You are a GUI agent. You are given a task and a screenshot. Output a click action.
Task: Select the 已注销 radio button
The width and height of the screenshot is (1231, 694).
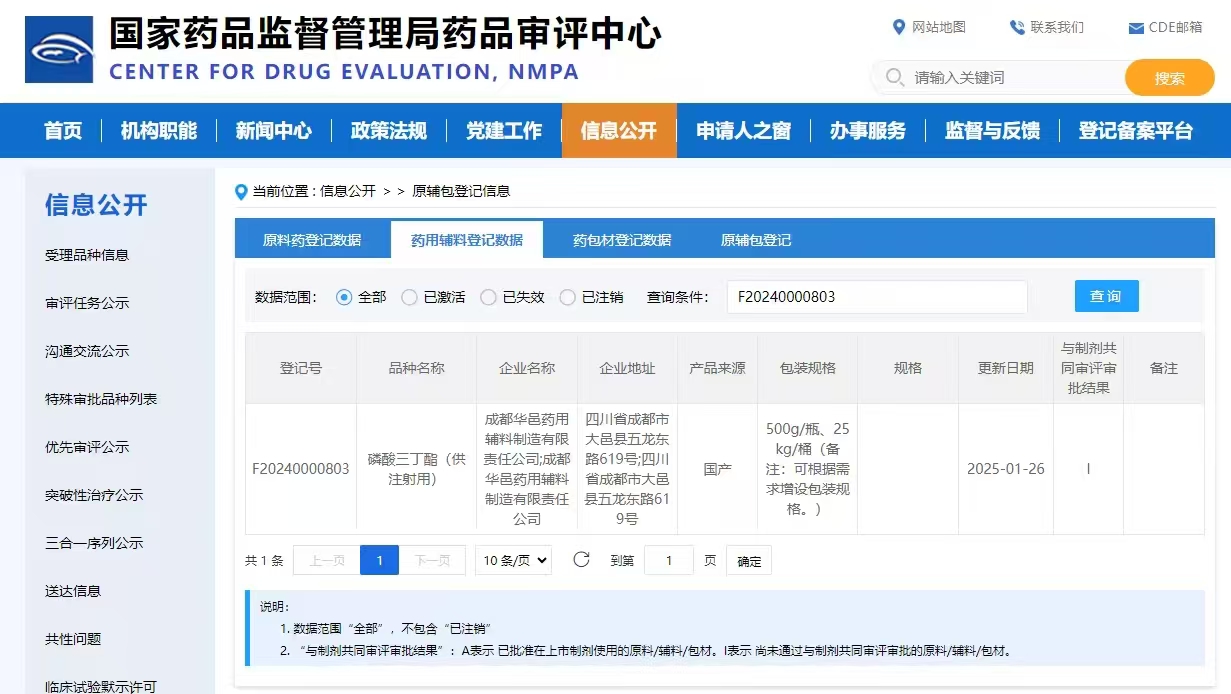click(x=567, y=297)
